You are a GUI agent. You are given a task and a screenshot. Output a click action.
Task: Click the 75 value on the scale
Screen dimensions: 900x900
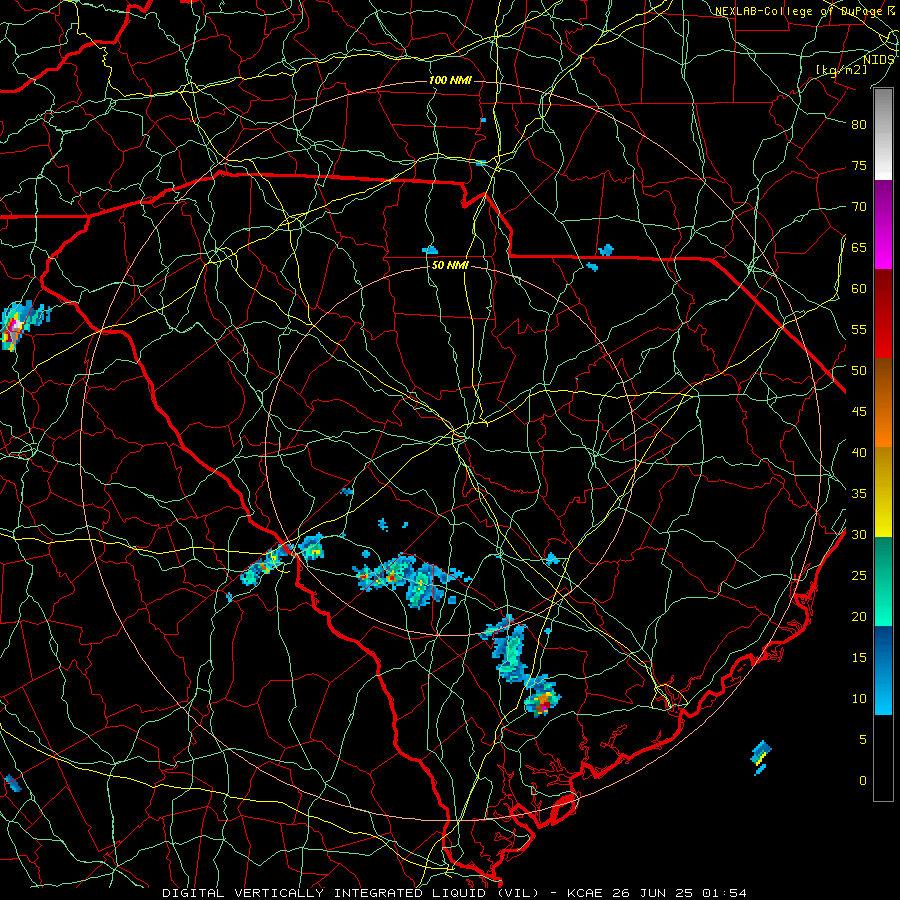click(x=859, y=166)
